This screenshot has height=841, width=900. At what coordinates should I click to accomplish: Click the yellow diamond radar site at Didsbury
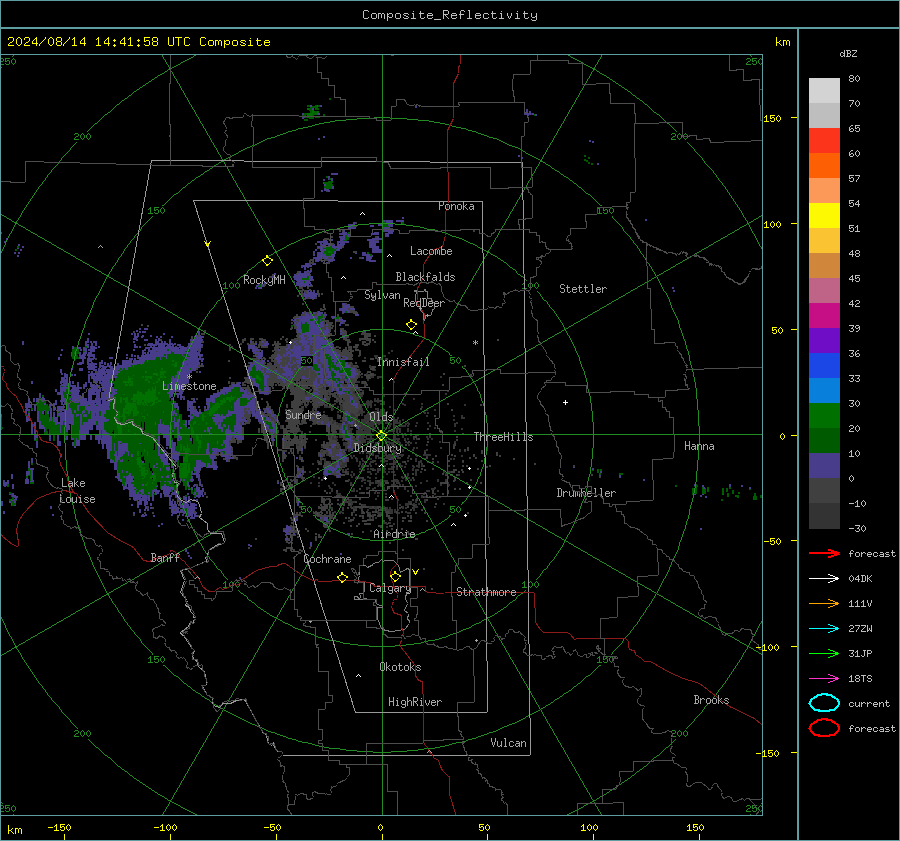381,436
